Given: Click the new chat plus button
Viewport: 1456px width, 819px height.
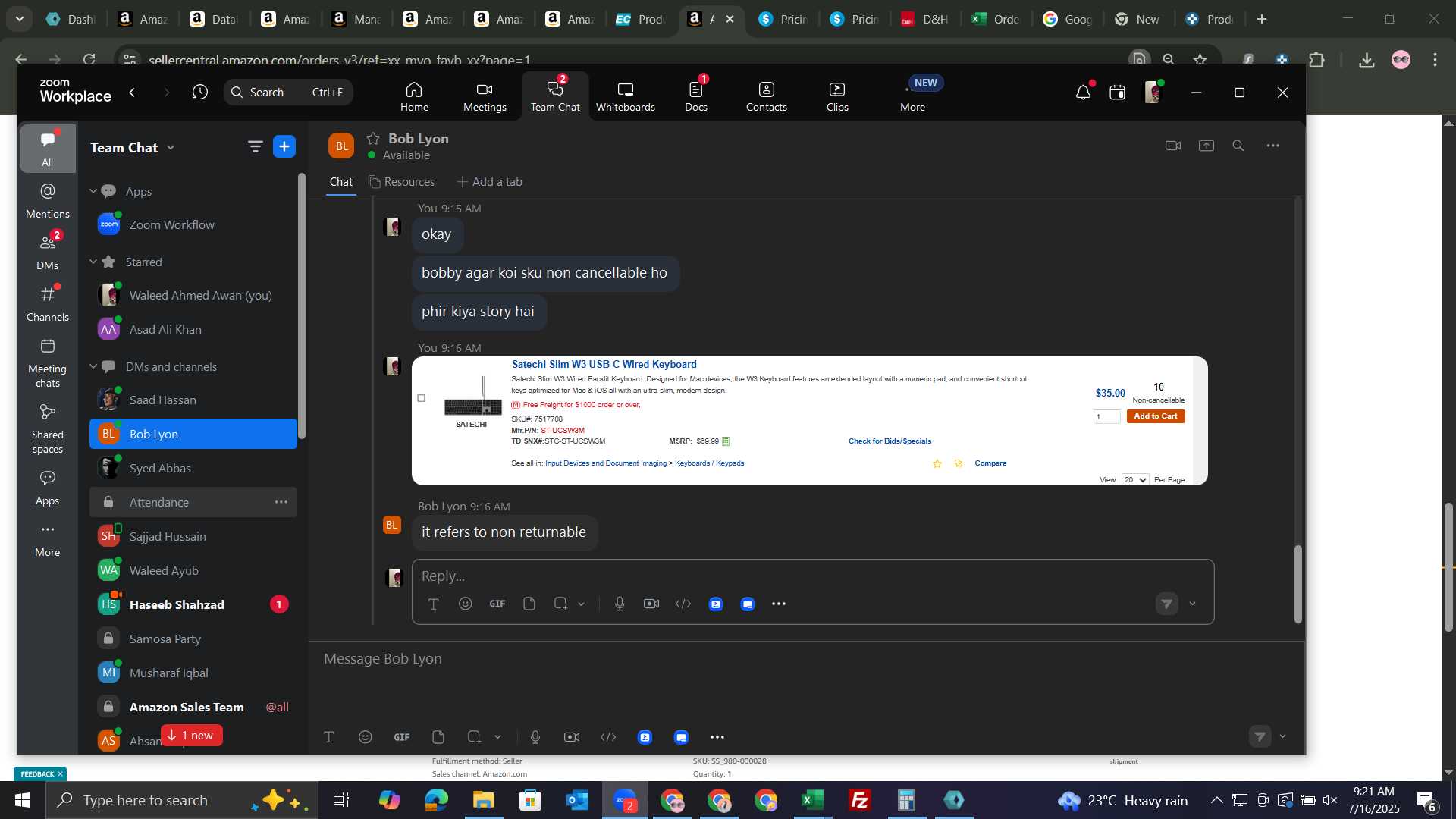Looking at the screenshot, I should pos(284,146).
